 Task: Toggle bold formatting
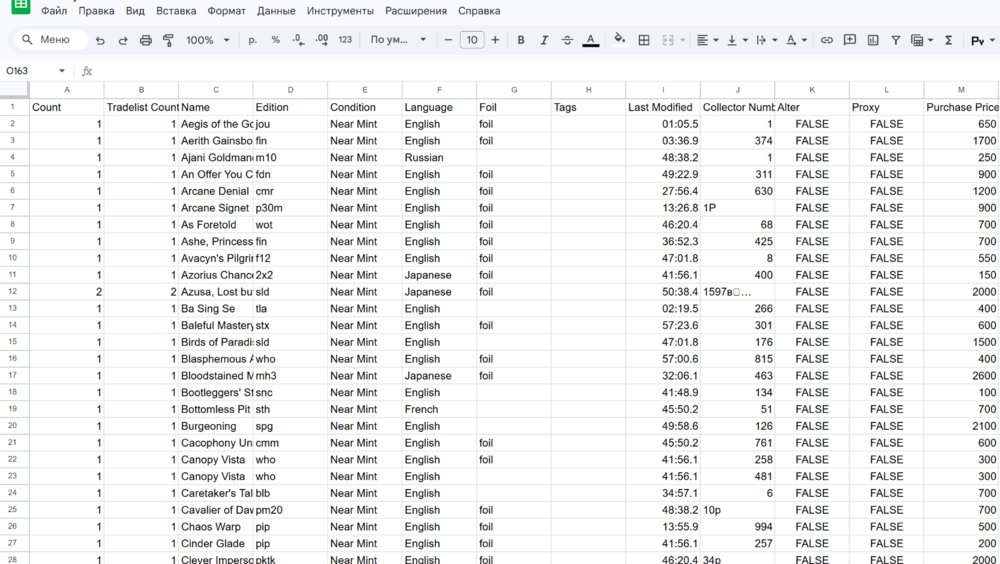coord(521,40)
